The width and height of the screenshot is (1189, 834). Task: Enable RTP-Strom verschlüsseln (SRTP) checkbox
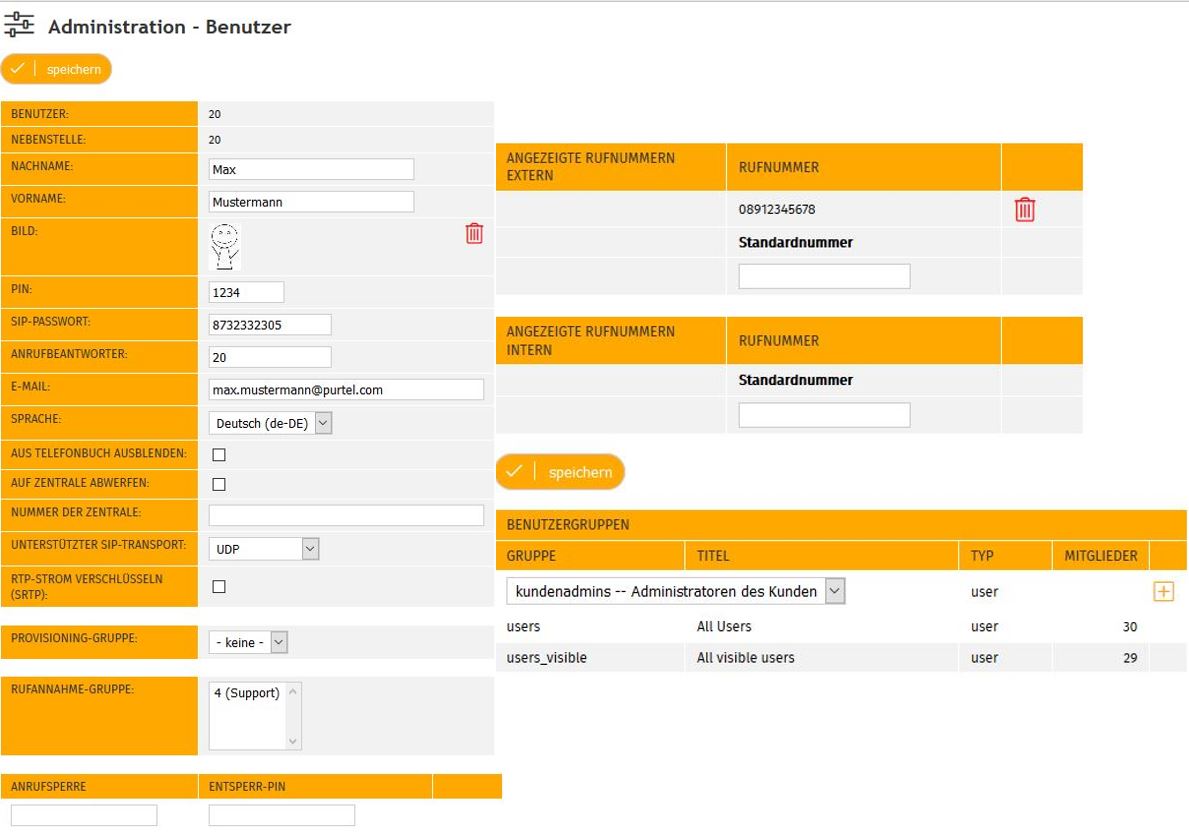(219, 586)
